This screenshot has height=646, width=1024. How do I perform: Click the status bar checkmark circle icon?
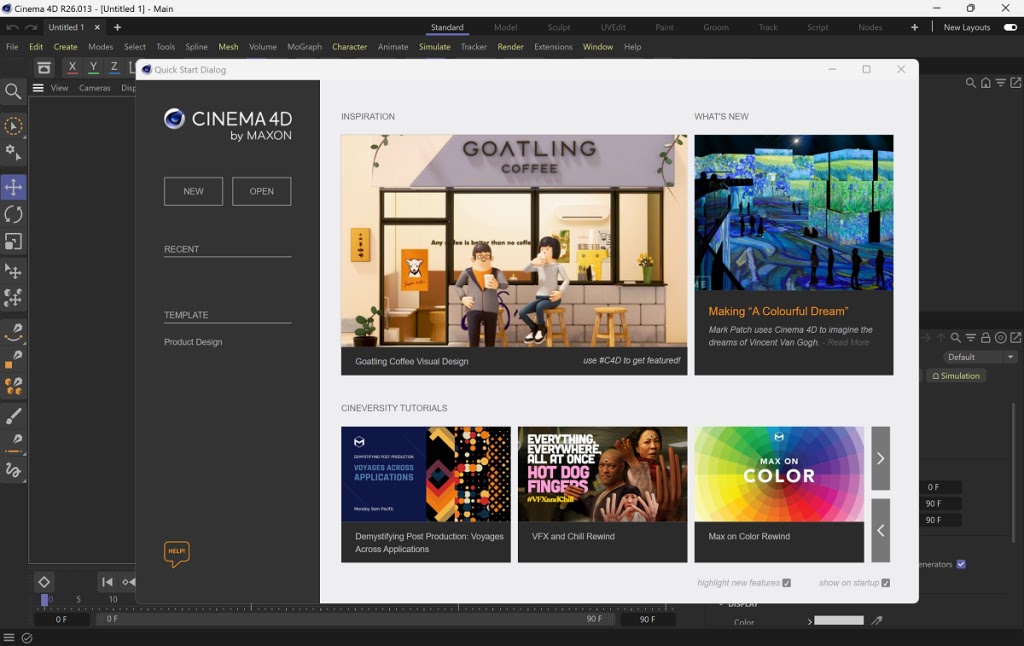[27, 638]
